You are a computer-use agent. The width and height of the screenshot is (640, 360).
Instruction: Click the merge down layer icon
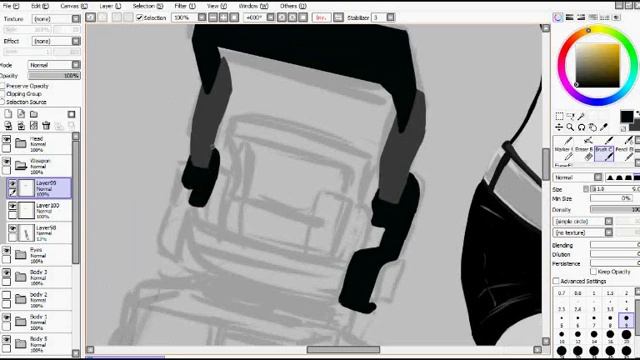(x=21, y=126)
